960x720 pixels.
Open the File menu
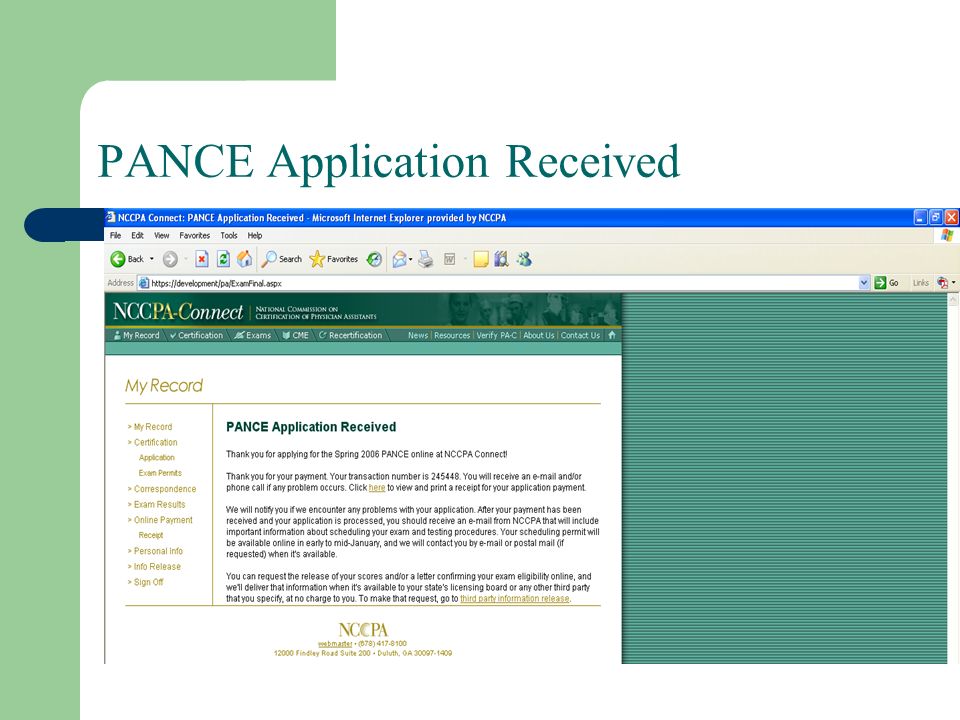point(116,236)
